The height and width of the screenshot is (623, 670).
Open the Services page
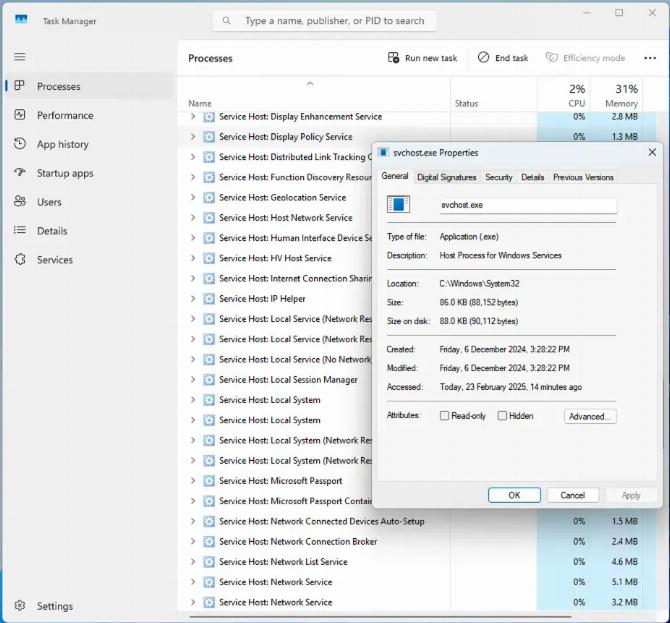pos(90,260)
